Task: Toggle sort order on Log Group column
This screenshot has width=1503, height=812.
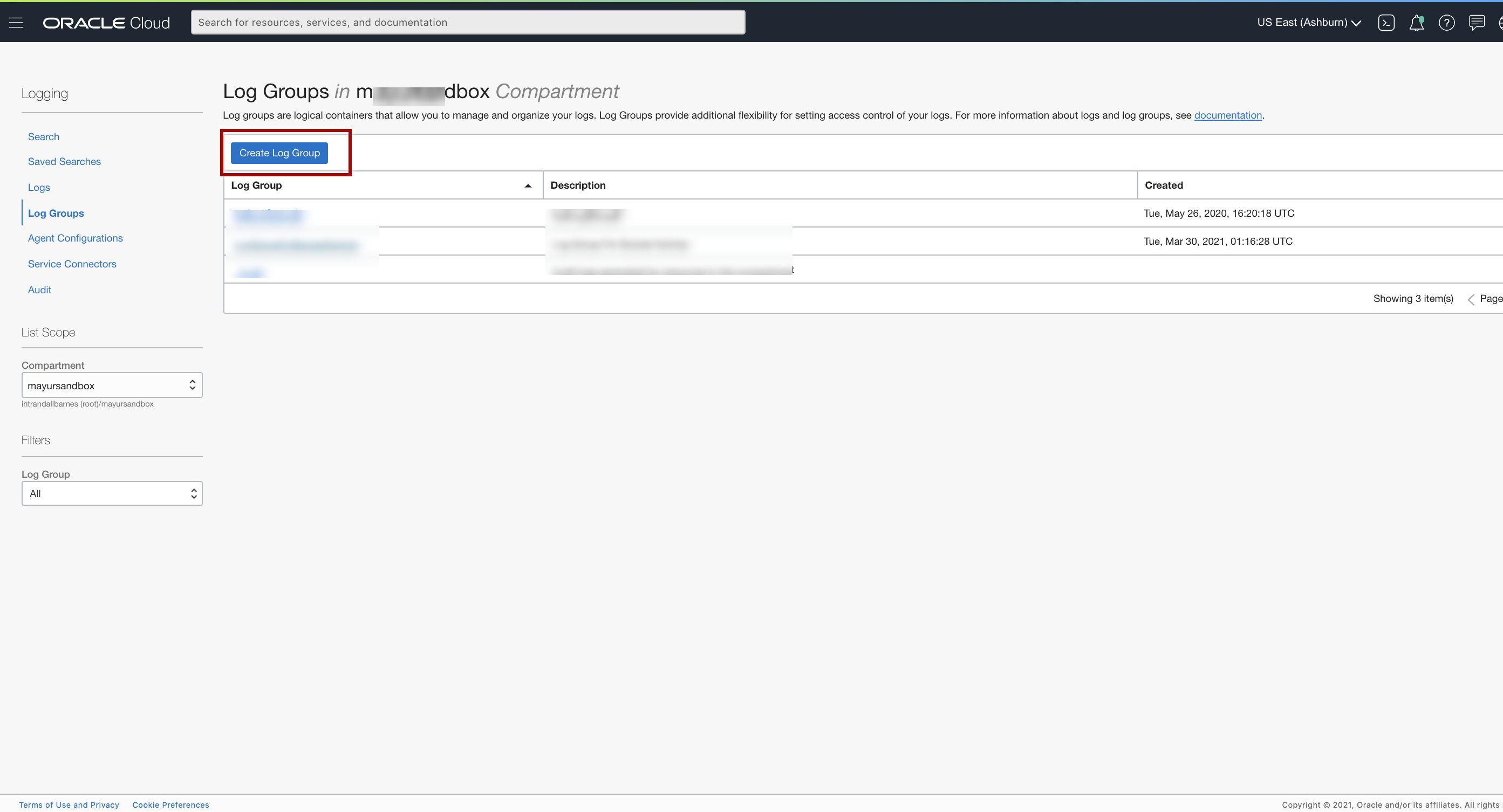Action: click(528, 185)
